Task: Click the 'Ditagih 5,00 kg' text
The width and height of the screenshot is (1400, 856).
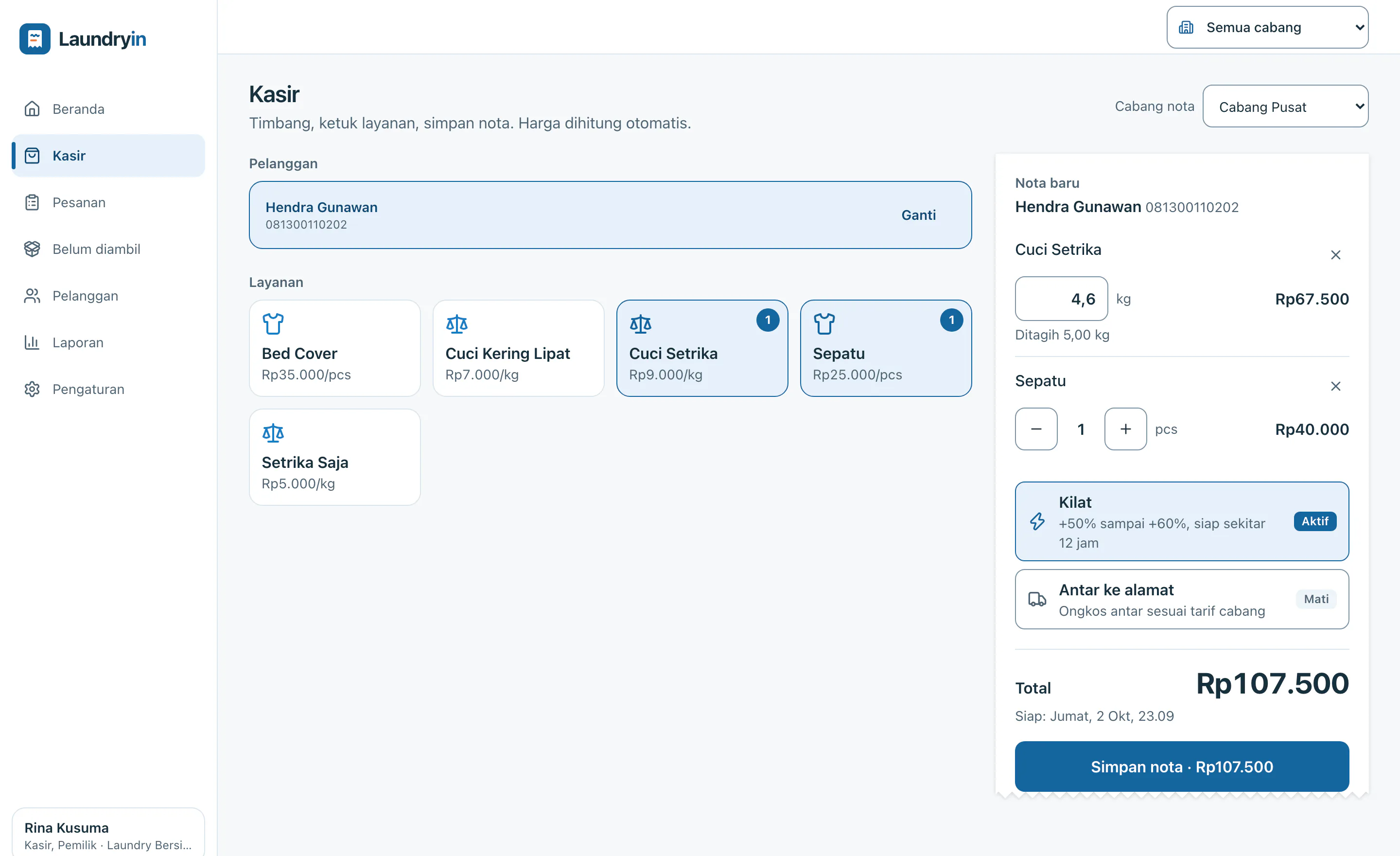Action: (x=1062, y=335)
